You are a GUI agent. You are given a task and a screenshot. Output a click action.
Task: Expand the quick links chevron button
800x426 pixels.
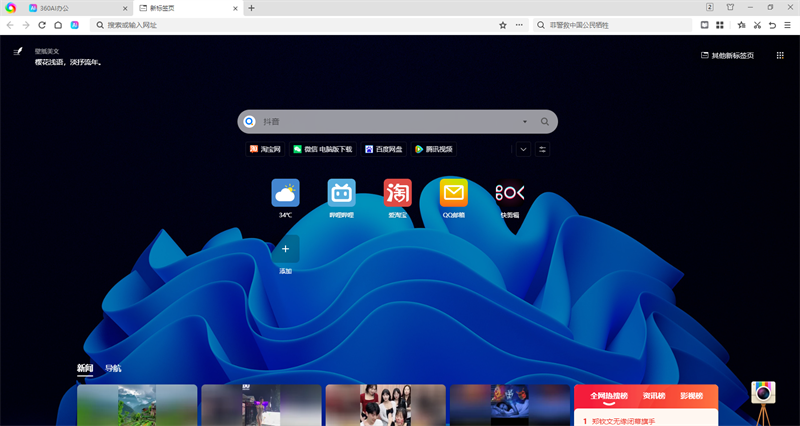[x=522, y=149]
